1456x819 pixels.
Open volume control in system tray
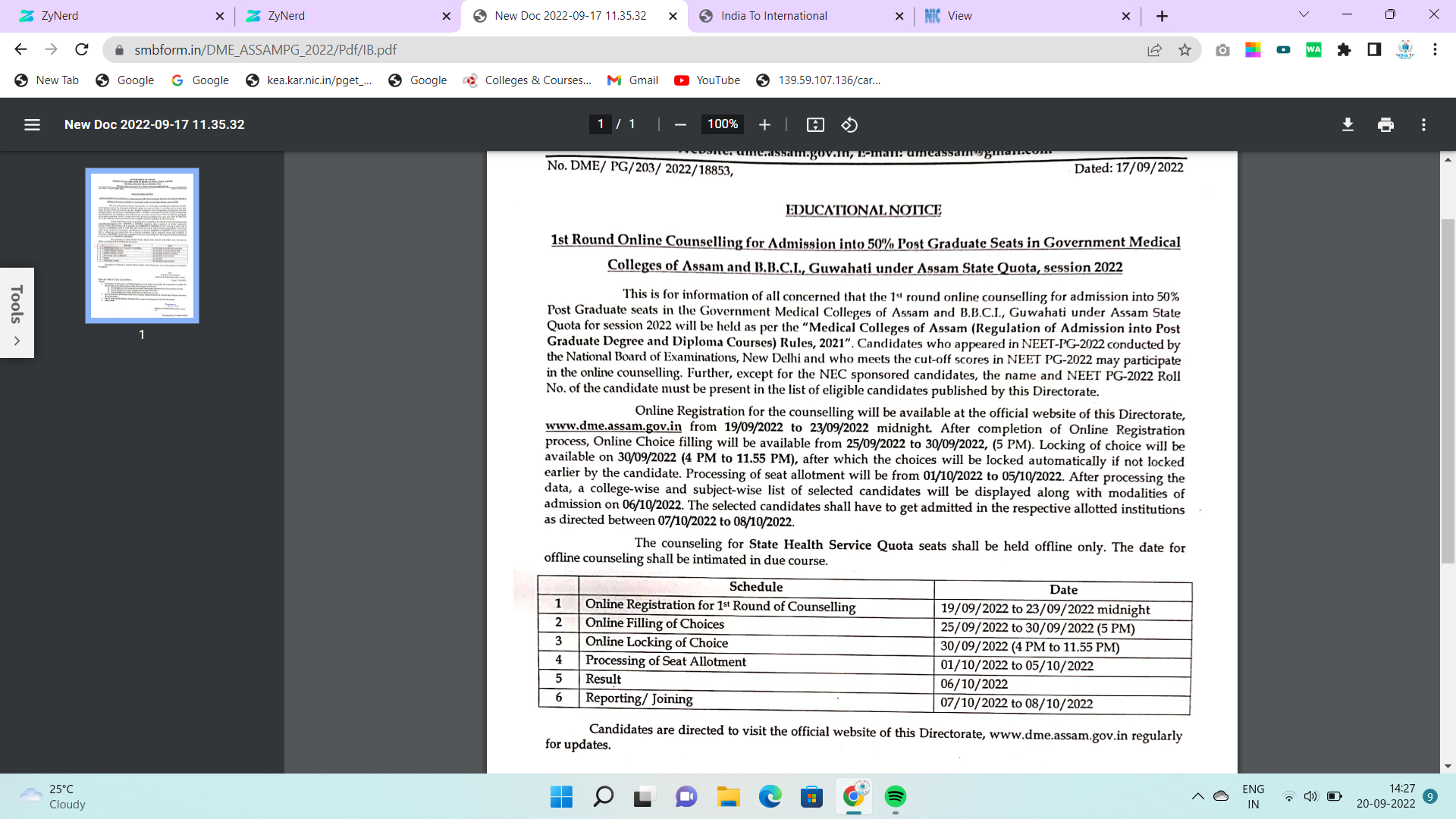(x=1310, y=796)
